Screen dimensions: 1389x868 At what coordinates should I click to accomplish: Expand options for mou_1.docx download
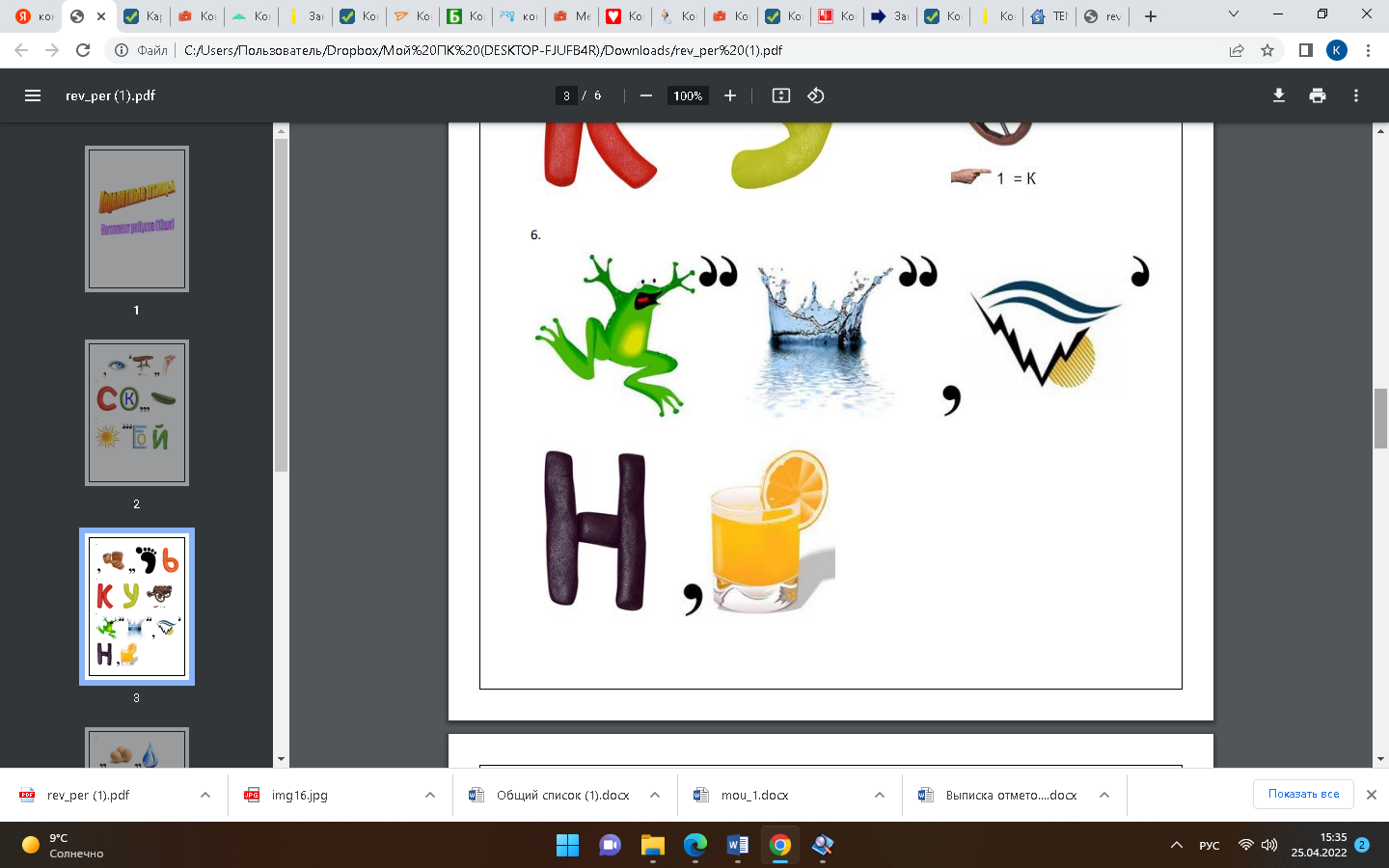coord(880,795)
